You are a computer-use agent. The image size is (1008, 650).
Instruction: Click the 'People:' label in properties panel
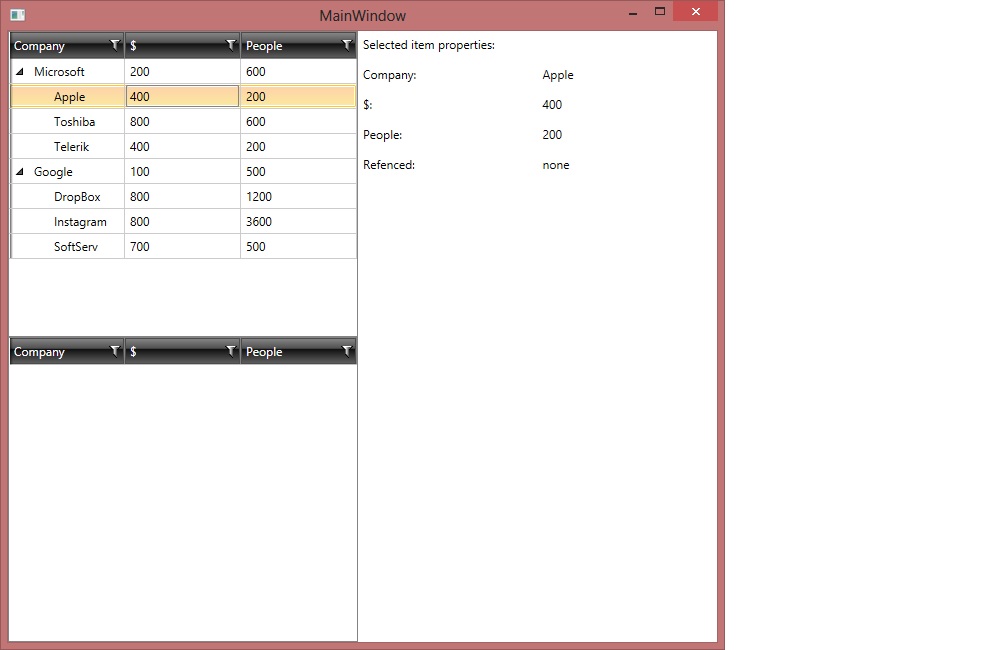click(382, 135)
